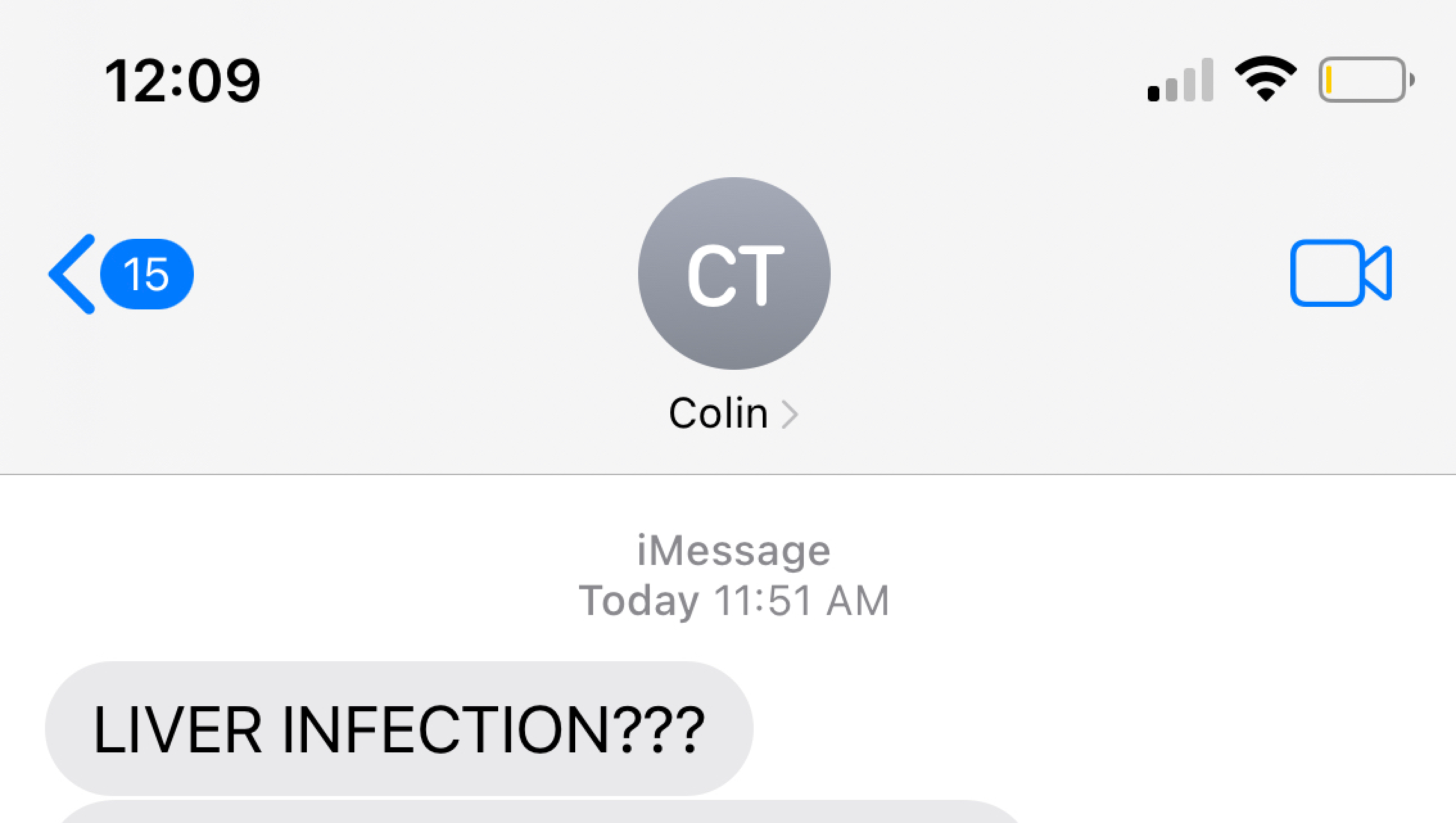Start a FaceTime video call with Colin

pos(1340,273)
